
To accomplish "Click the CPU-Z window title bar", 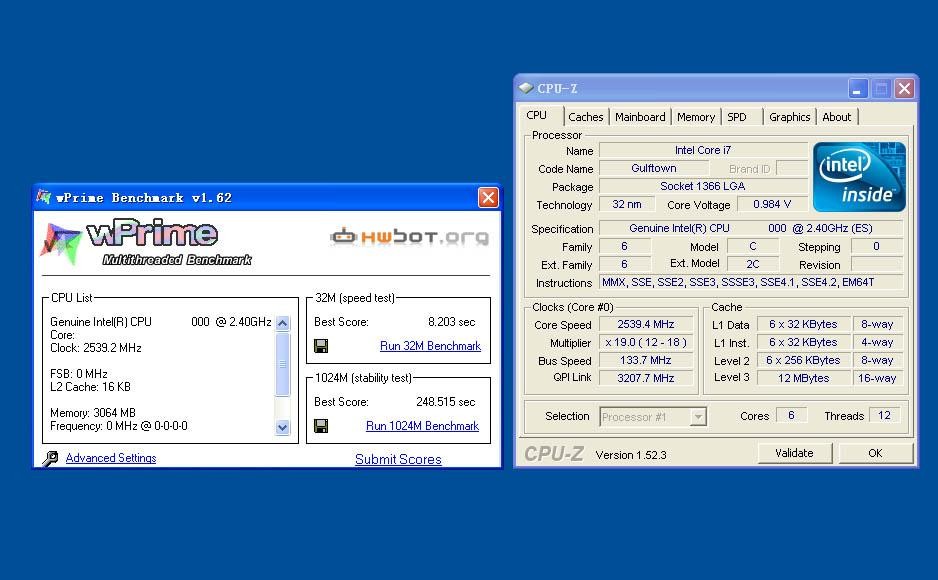I will [716, 88].
